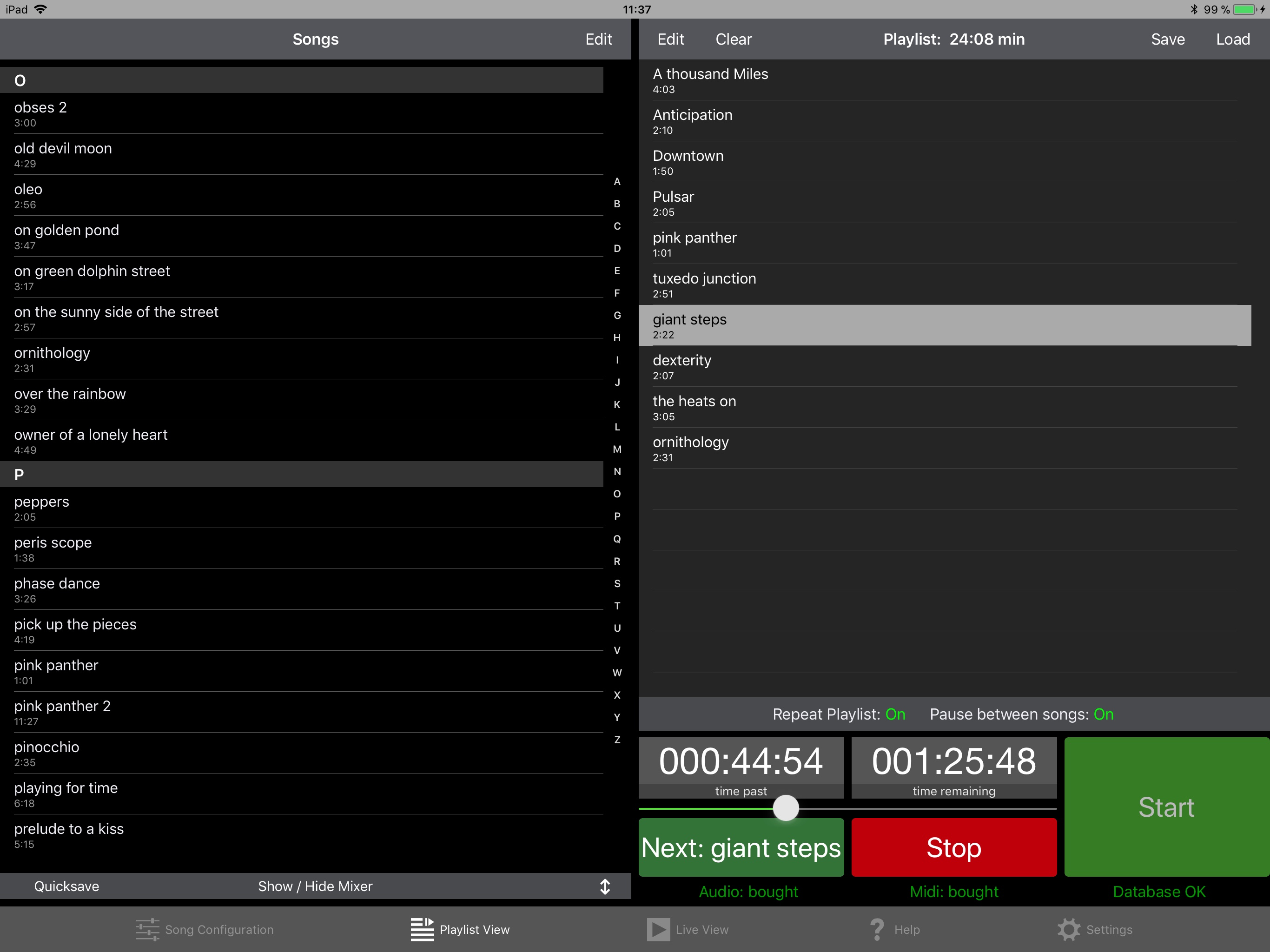Select song 'on golden pond'
1270x952 pixels.
click(x=301, y=236)
